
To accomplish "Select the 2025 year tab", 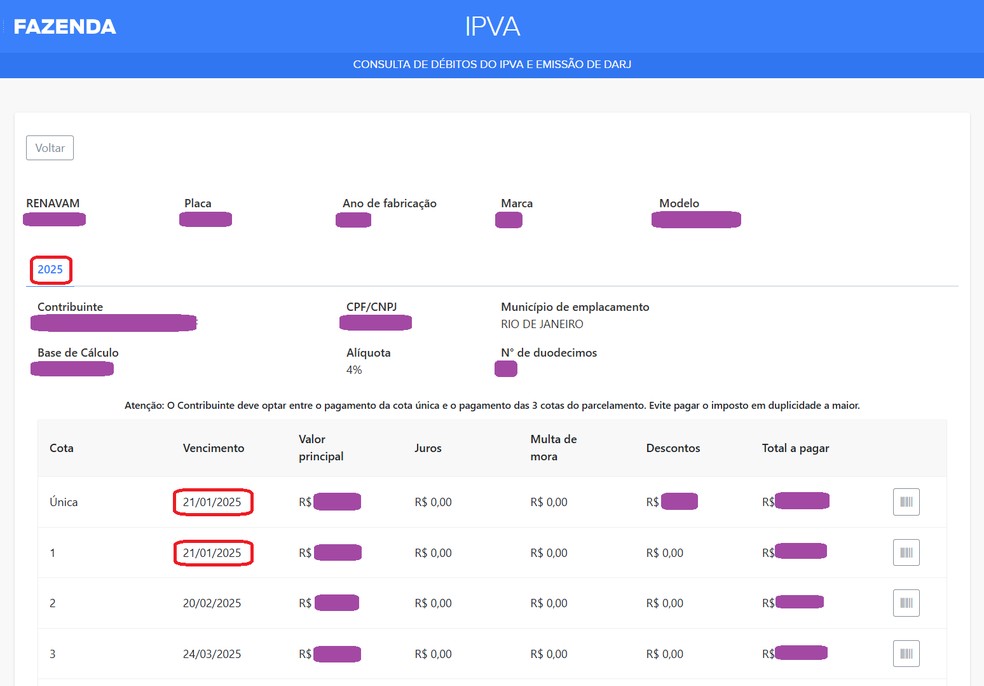I will 50,270.
